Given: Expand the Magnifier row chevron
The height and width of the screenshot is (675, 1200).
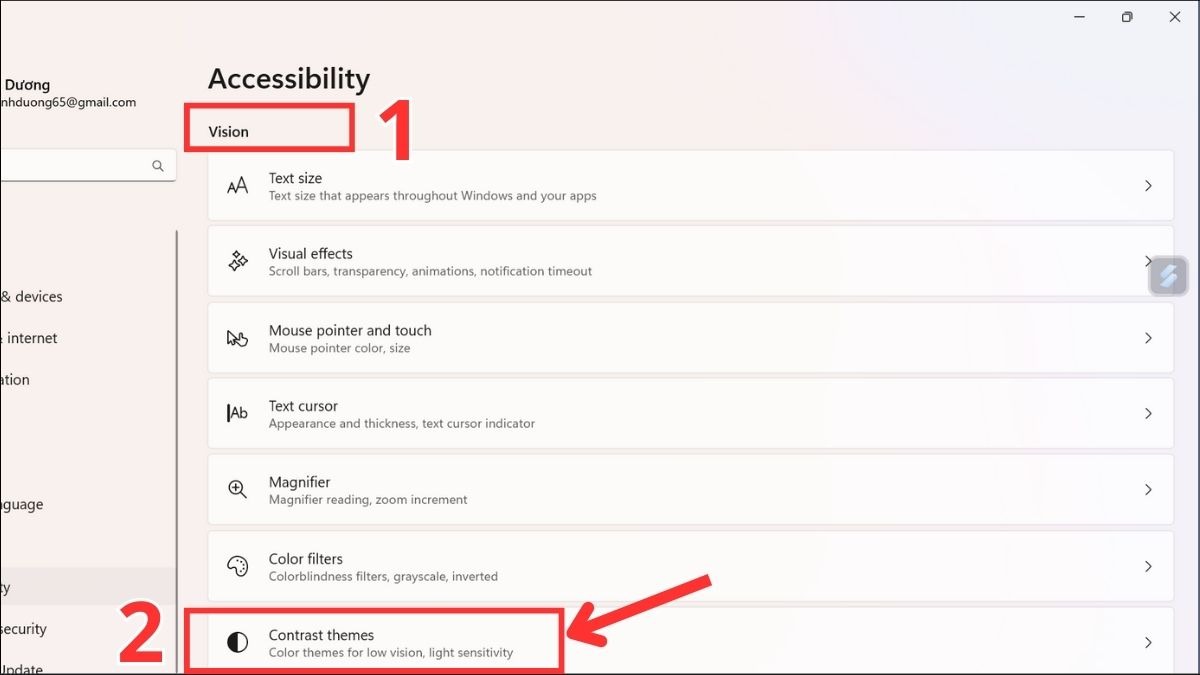Looking at the screenshot, I should tap(1148, 490).
